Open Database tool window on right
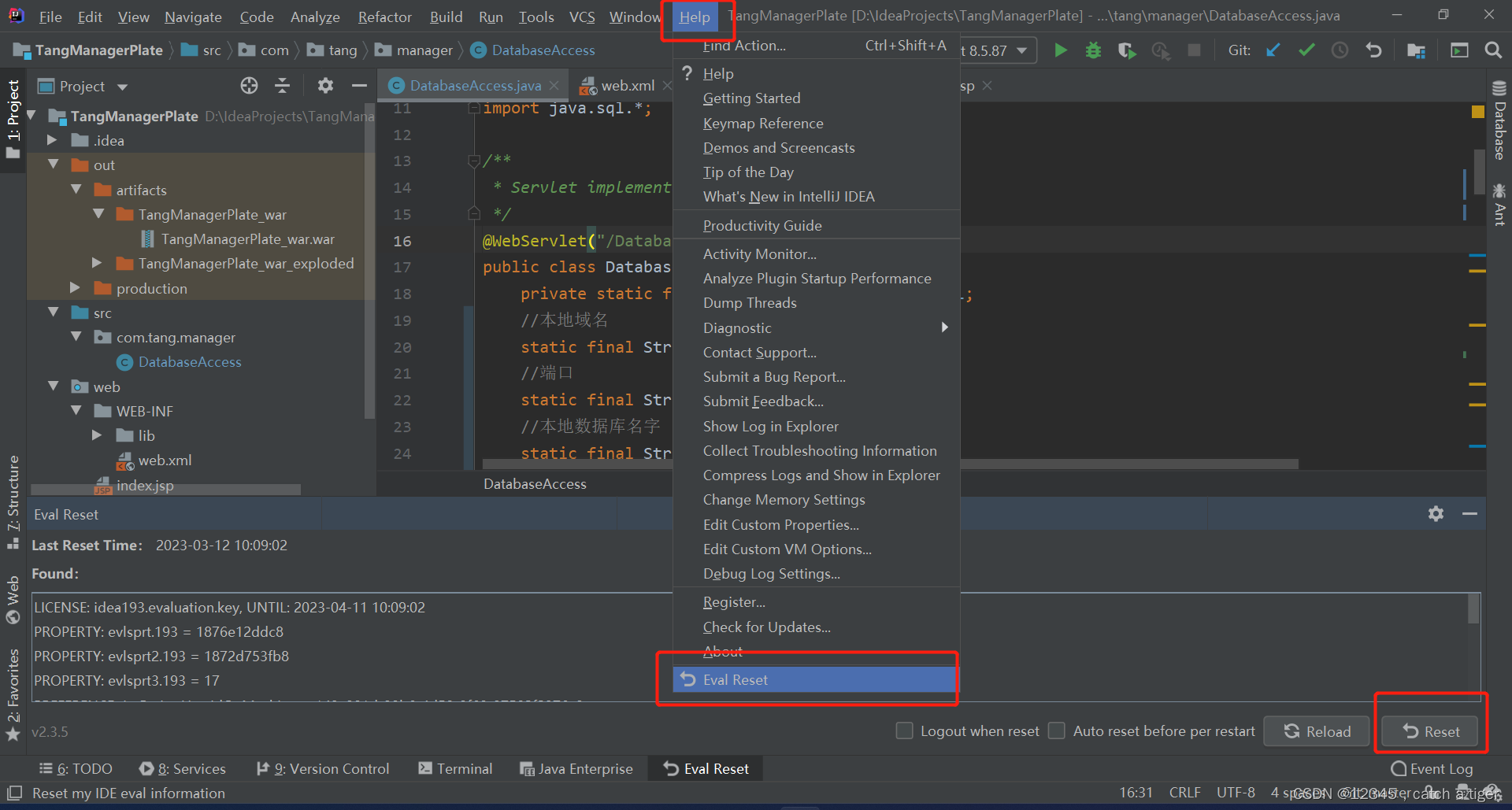The height and width of the screenshot is (810, 1512). pos(1499,120)
